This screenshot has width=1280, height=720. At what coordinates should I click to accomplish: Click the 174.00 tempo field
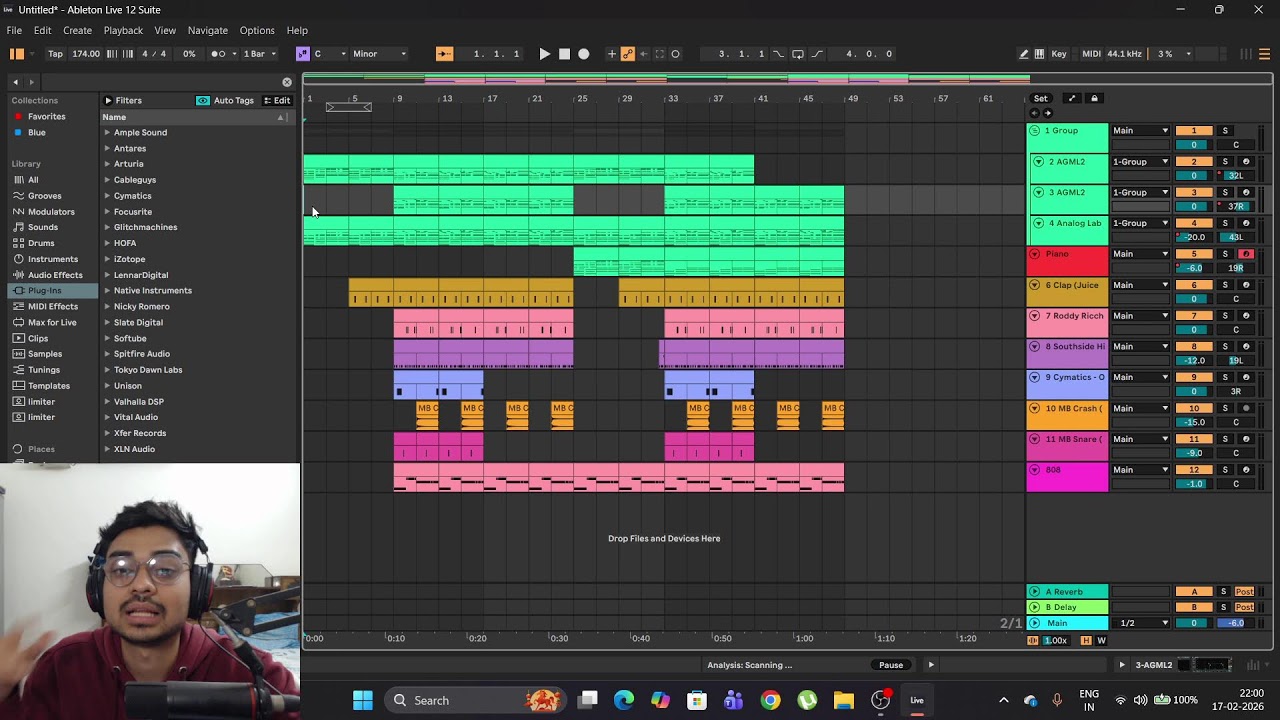85,54
